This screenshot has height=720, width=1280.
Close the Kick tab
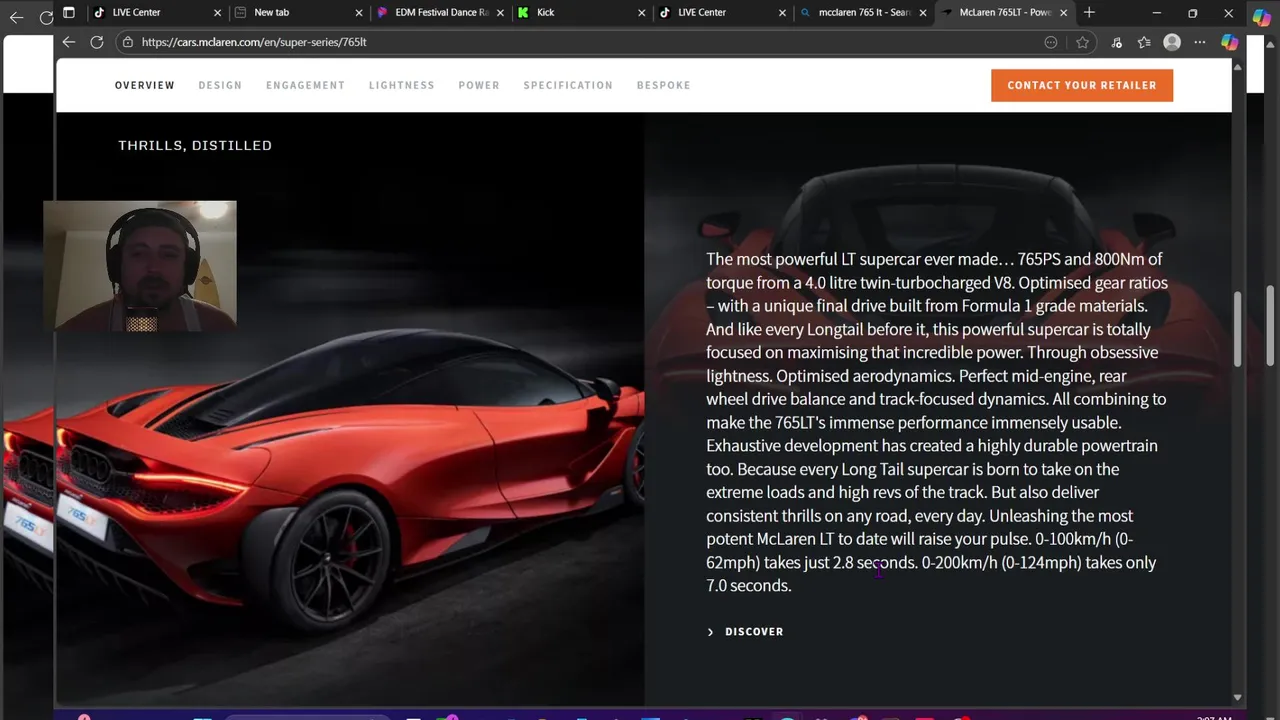point(642,13)
